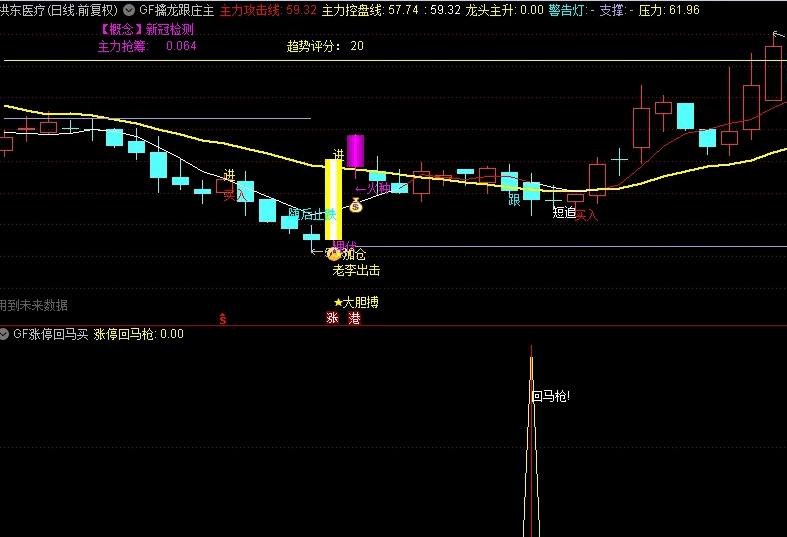
Task: Click the small flag marker above the last candle
Action: (778, 35)
